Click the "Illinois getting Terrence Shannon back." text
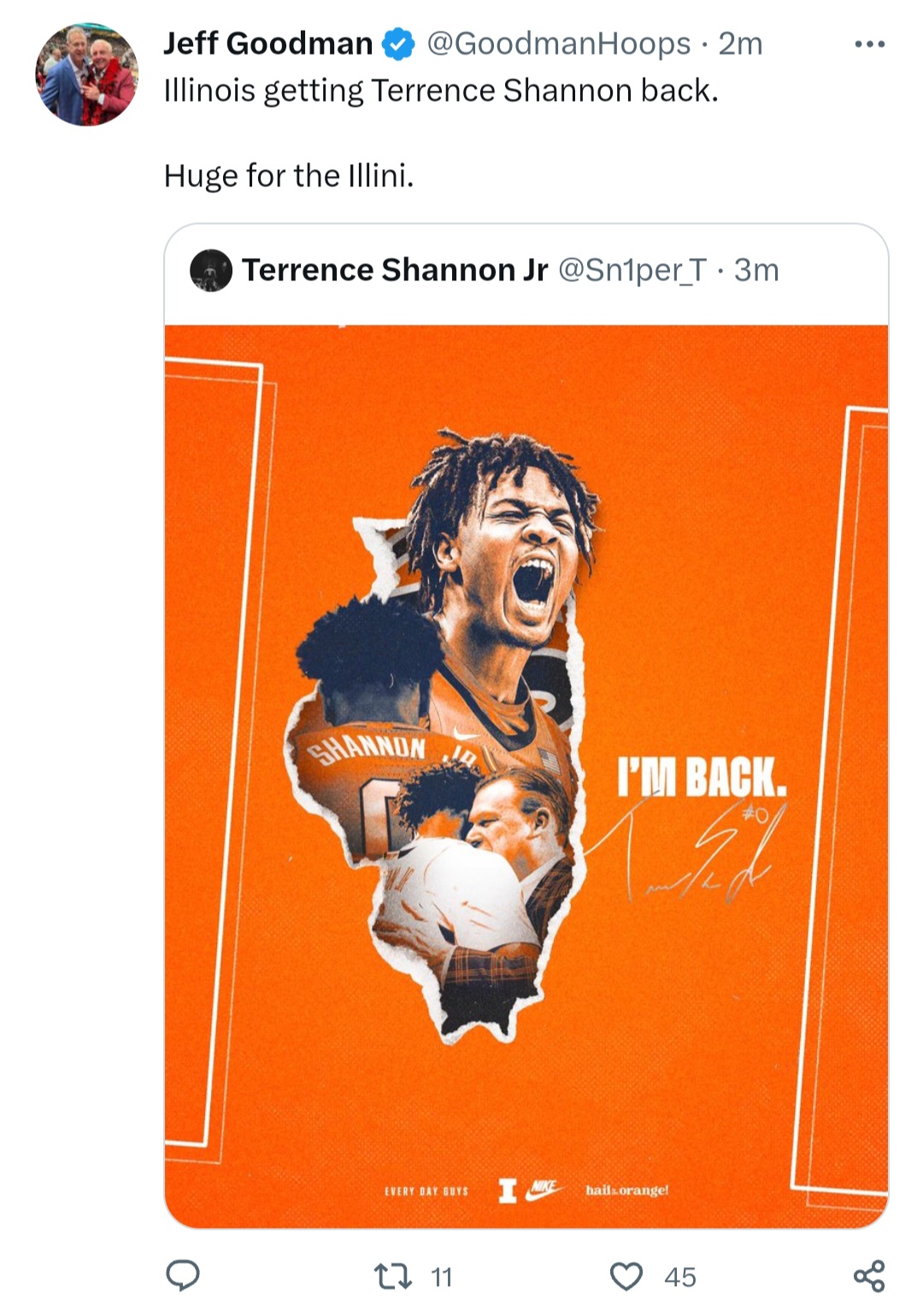Screen dimensions: 923x1316 click(441, 91)
